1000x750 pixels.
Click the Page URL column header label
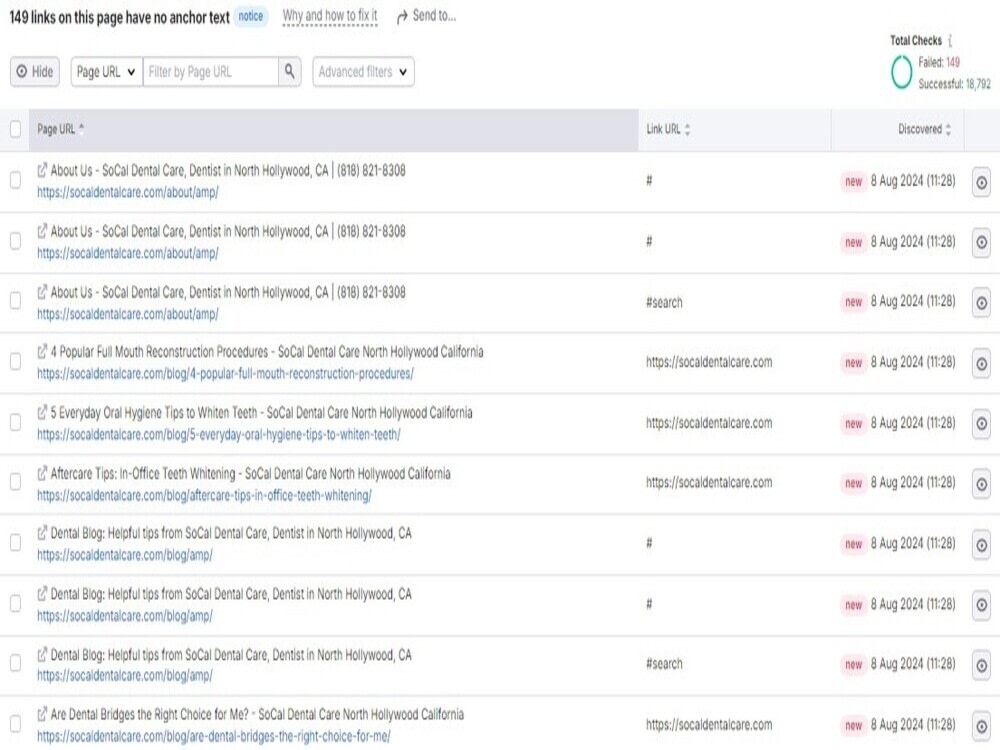pyautogui.click(x=56, y=129)
